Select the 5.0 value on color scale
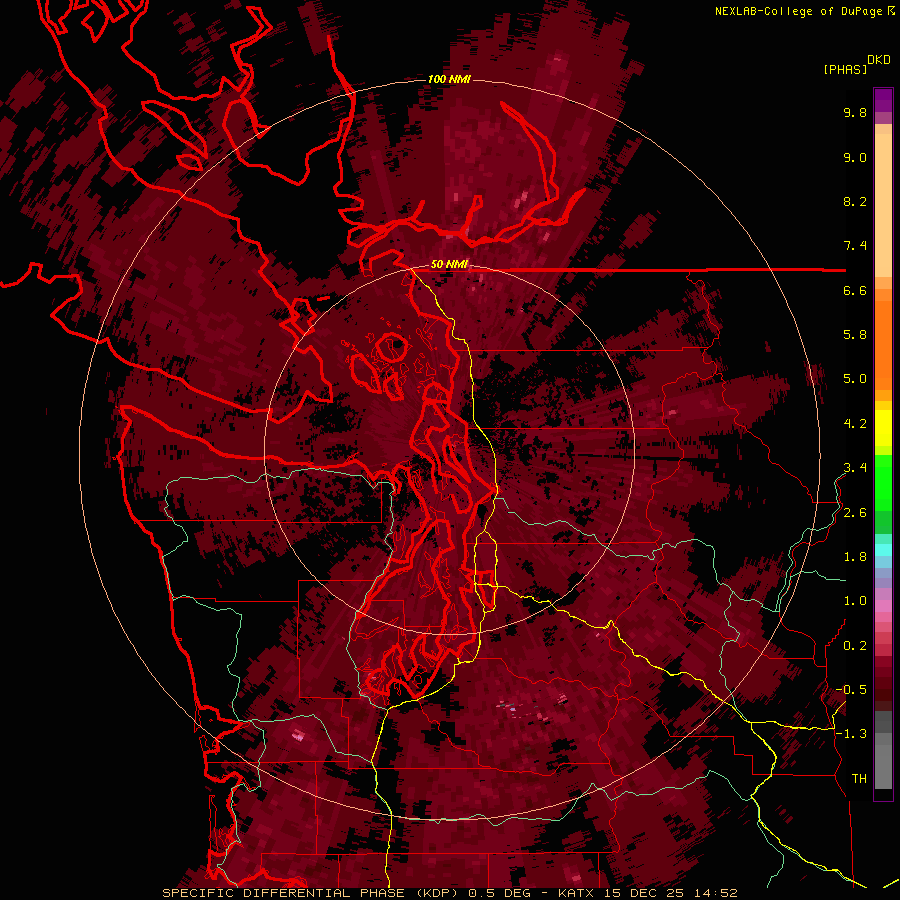900x900 pixels. (x=855, y=379)
